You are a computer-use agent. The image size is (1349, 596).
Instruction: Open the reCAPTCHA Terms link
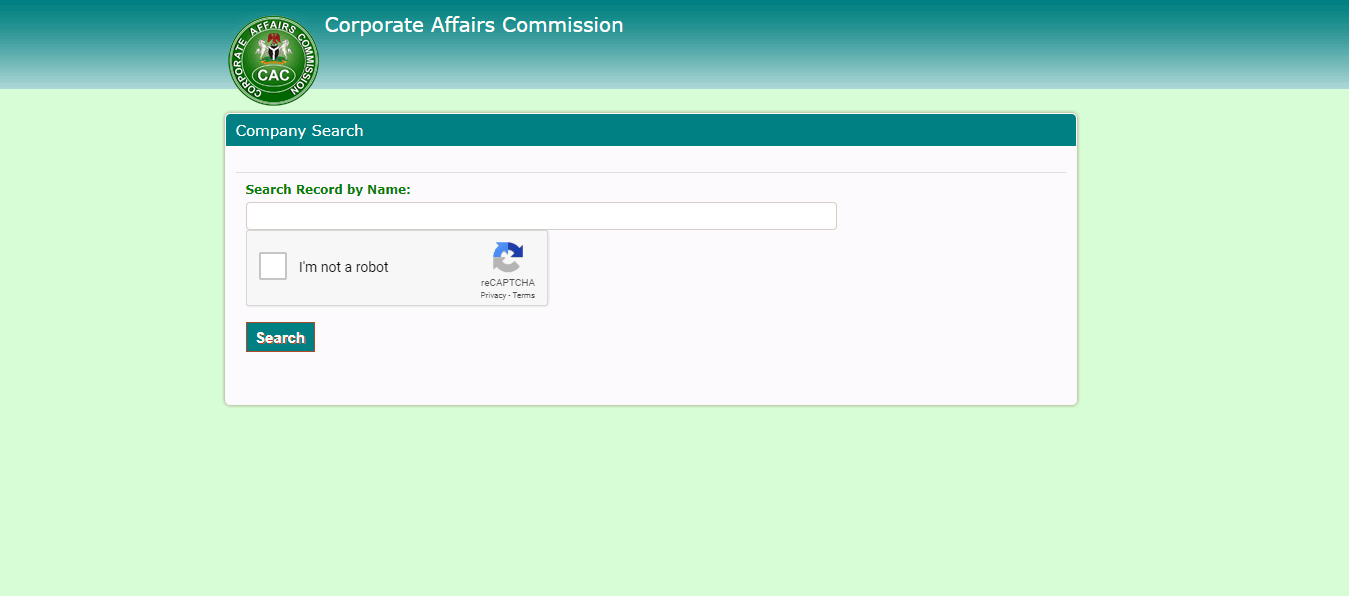pos(523,294)
